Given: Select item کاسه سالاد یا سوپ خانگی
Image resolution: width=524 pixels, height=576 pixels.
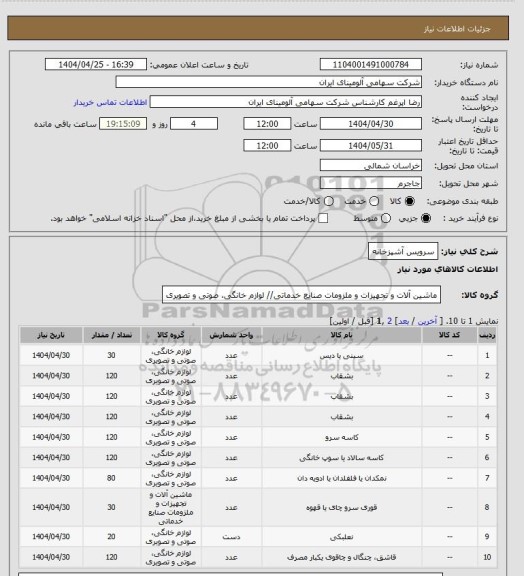Looking at the screenshot, I should [342, 458].
